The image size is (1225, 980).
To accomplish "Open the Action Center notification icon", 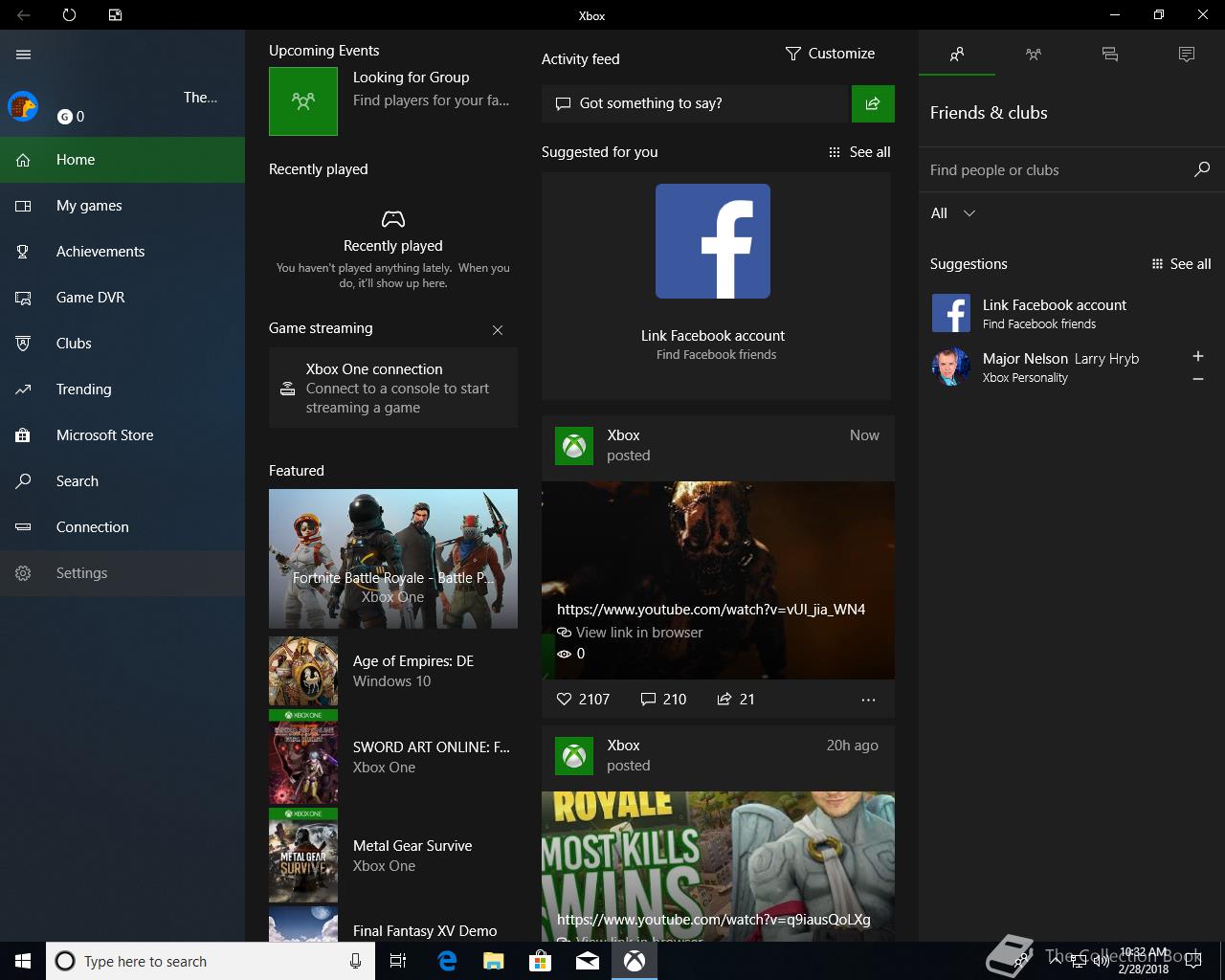I will (x=1193, y=960).
